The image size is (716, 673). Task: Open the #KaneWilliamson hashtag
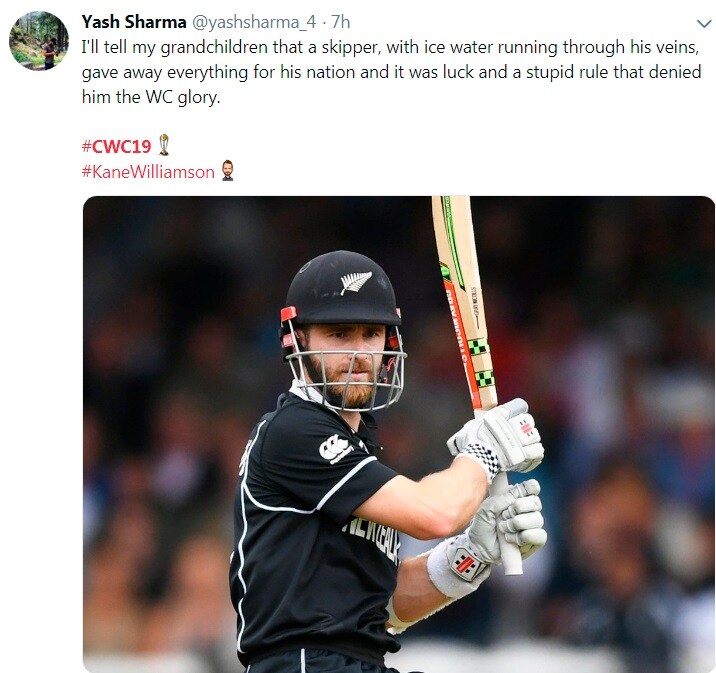pos(148,172)
